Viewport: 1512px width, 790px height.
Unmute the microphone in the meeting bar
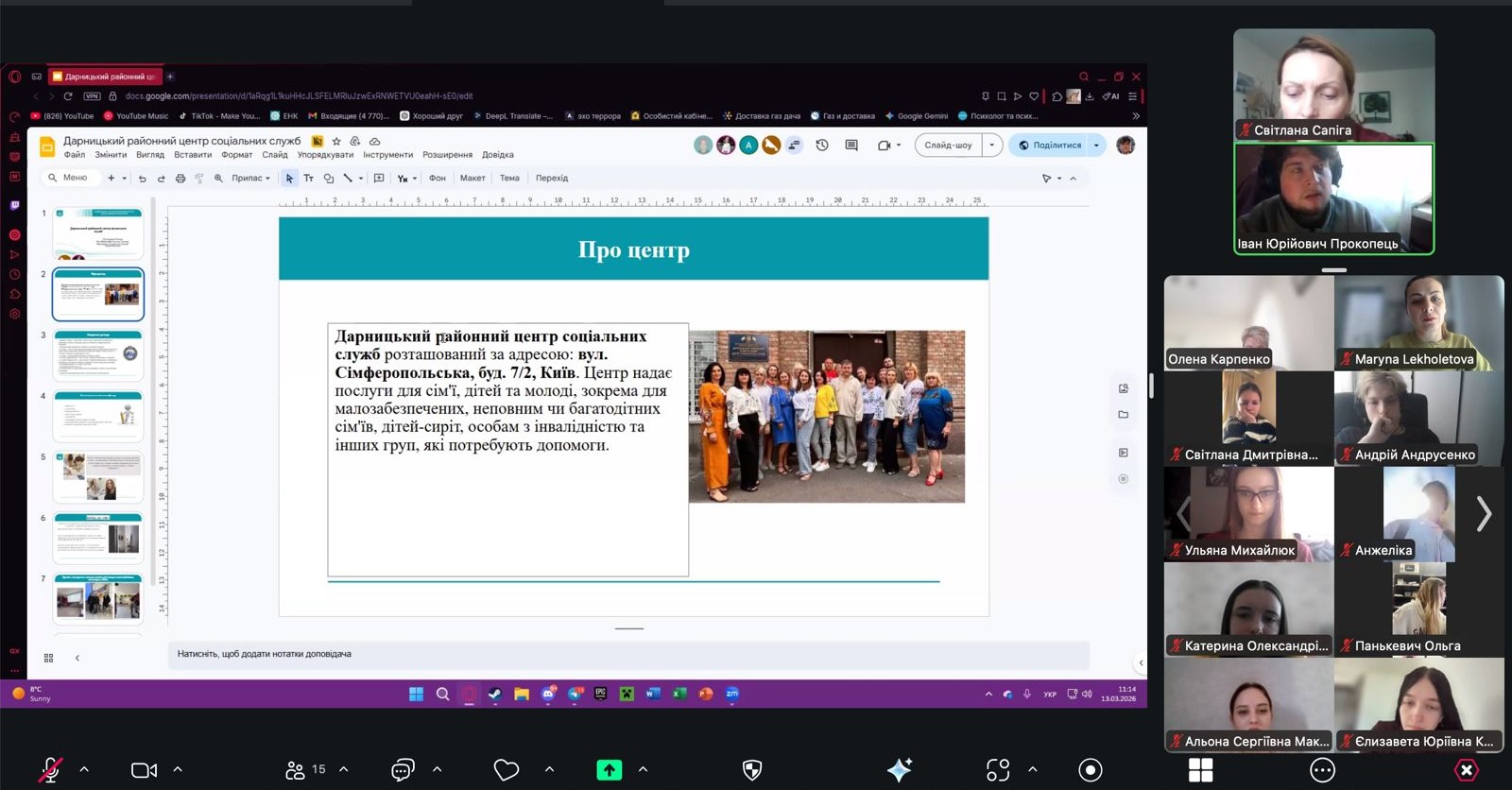pos(50,770)
